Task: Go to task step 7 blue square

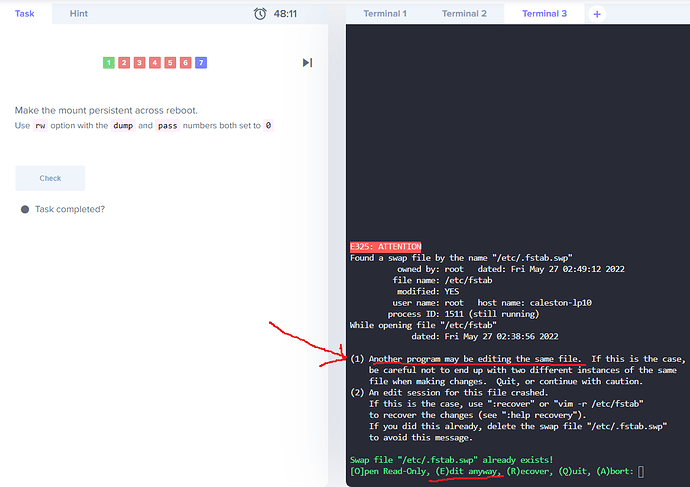Action: point(201,62)
